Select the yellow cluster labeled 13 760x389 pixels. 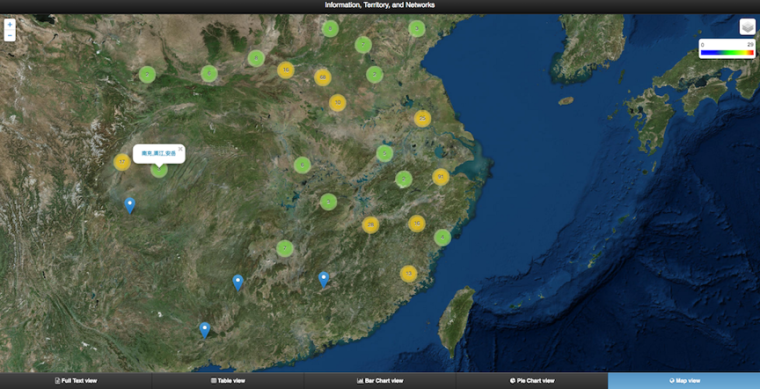click(409, 274)
